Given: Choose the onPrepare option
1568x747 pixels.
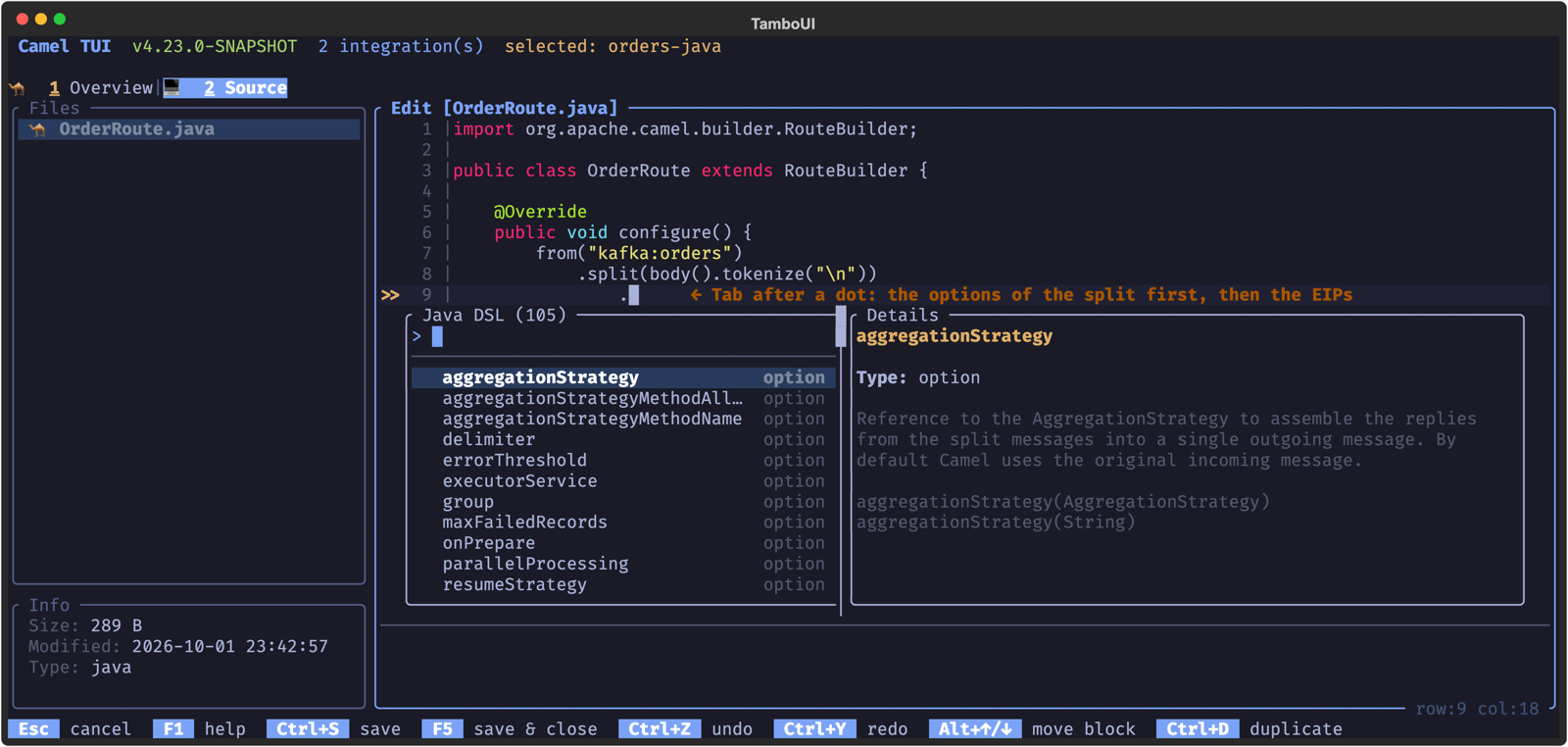Looking at the screenshot, I should pyautogui.click(x=624, y=543).
